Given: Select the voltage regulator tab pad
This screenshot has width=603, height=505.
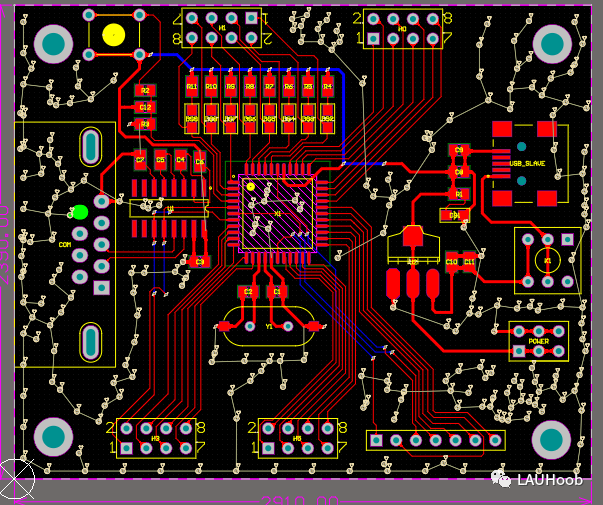Looking at the screenshot, I should [x=413, y=236].
